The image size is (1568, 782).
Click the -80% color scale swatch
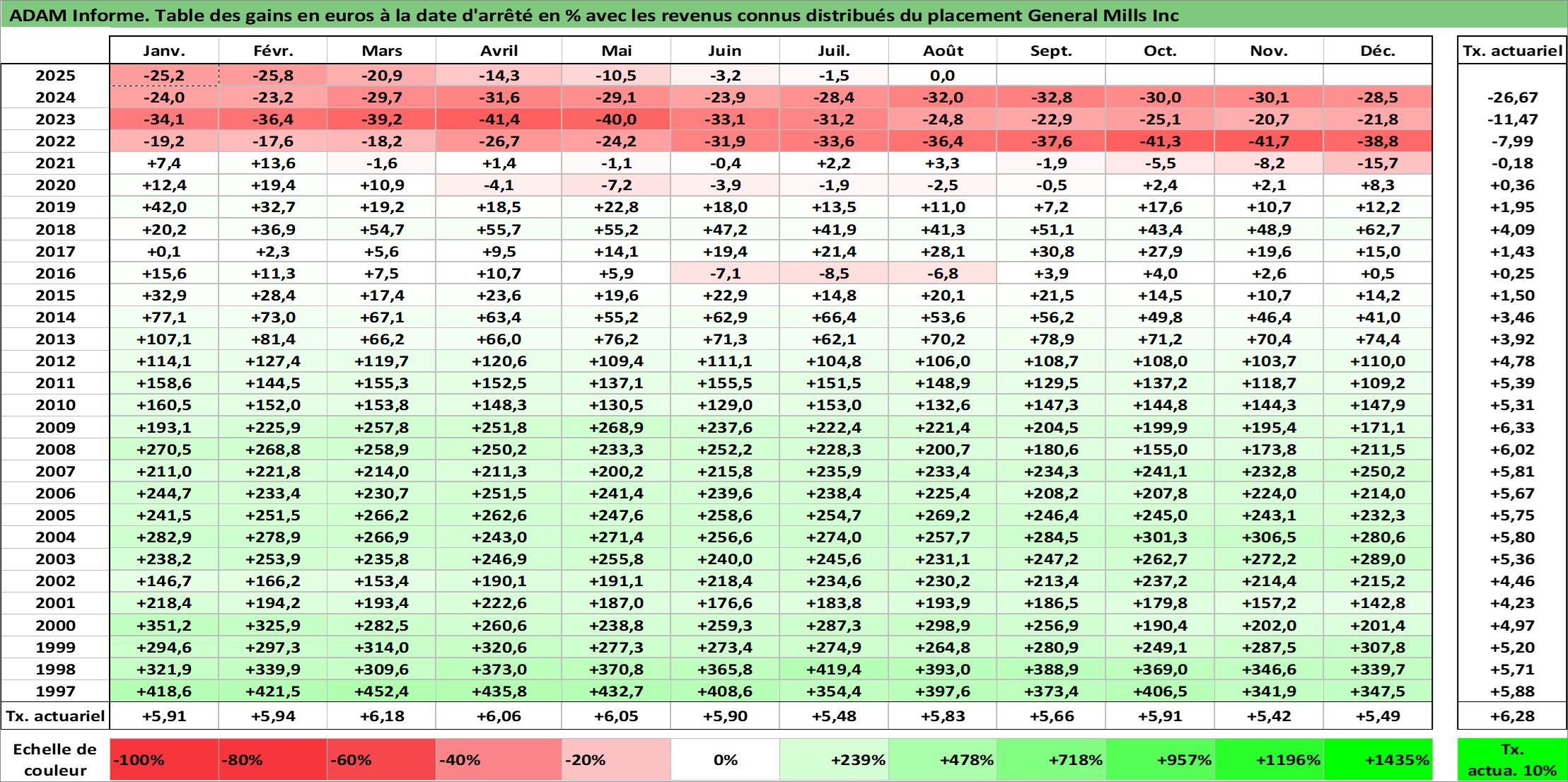273,760
